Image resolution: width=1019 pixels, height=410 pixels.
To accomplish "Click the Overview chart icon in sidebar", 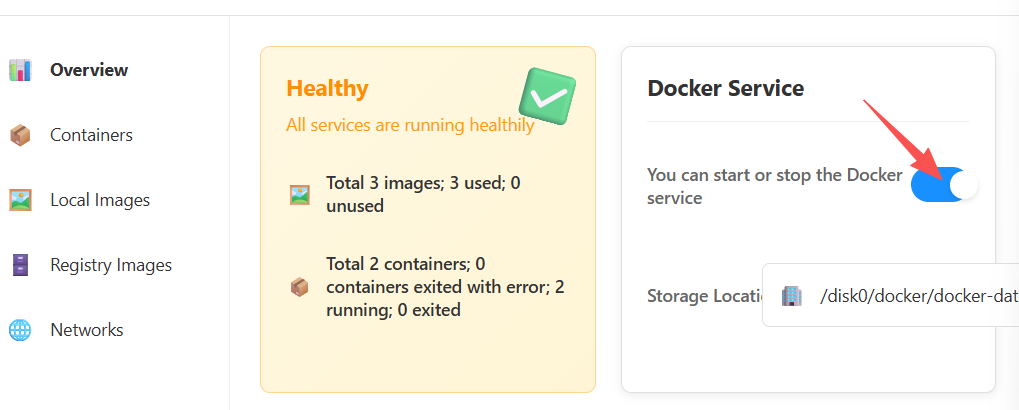I will click(x=20, y=70).
